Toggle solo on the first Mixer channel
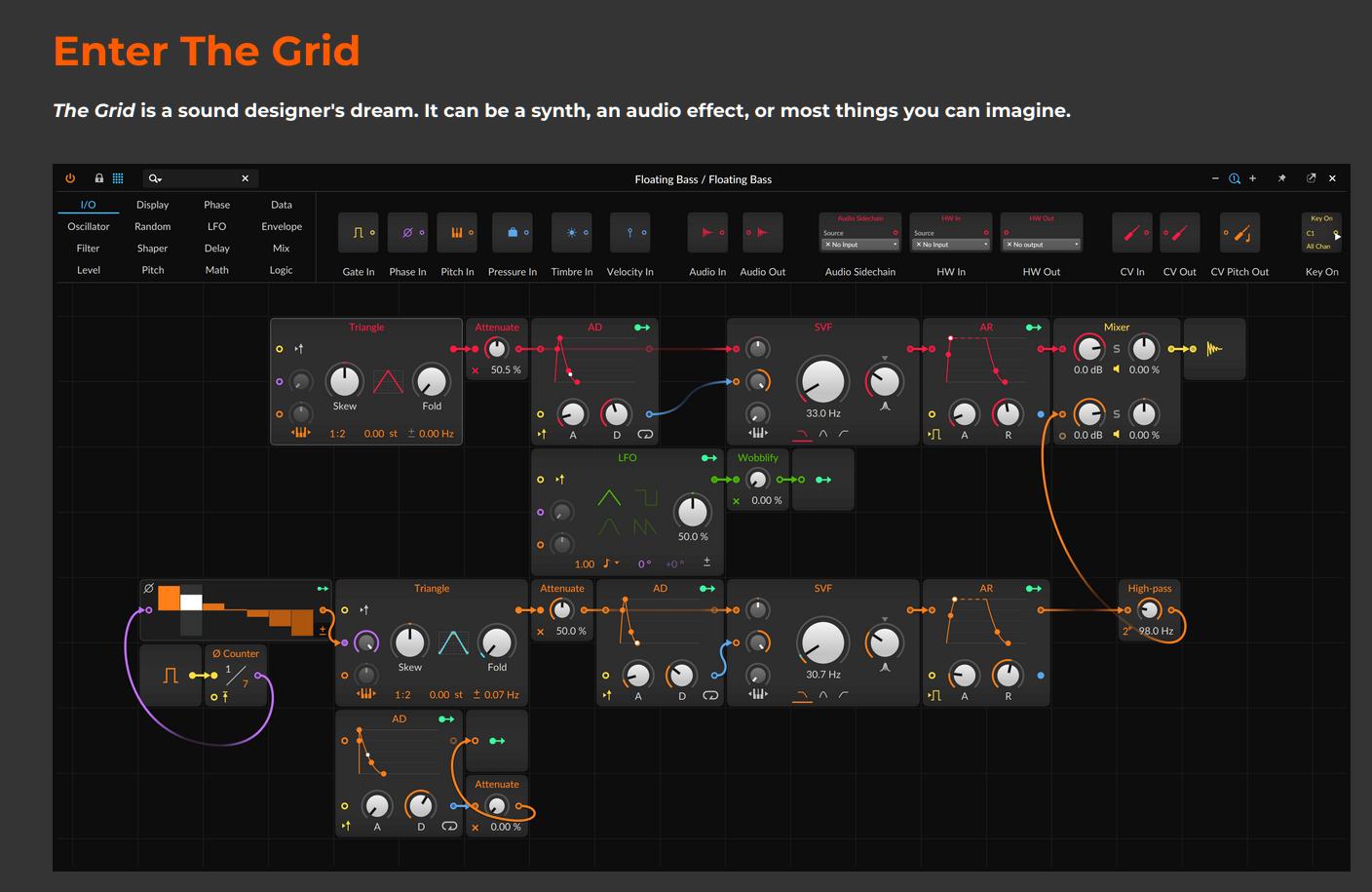This screenshot has height=892, width=1372. (x=1117, y=349)
